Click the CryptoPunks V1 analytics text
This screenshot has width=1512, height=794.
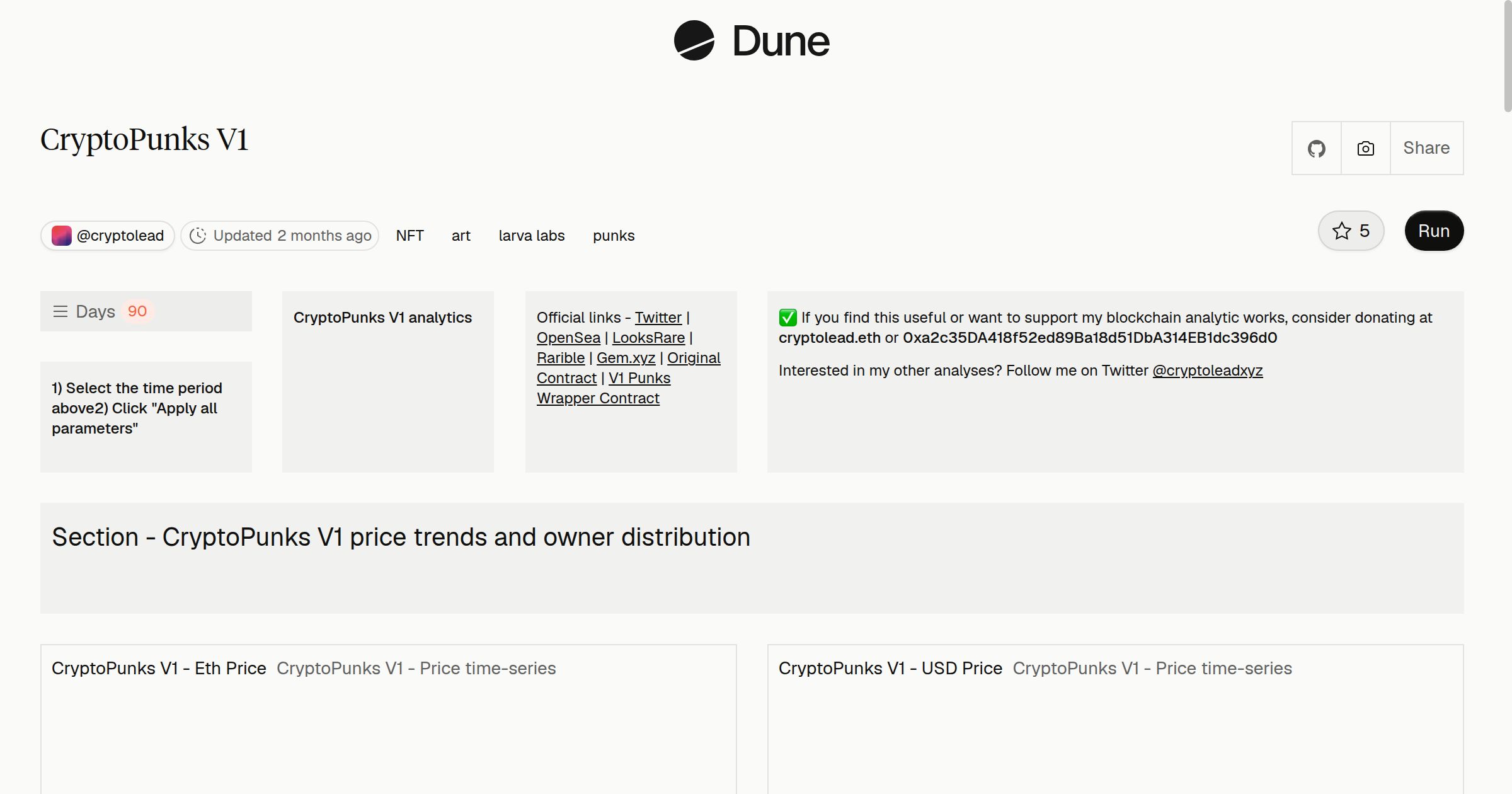(382, 318)
